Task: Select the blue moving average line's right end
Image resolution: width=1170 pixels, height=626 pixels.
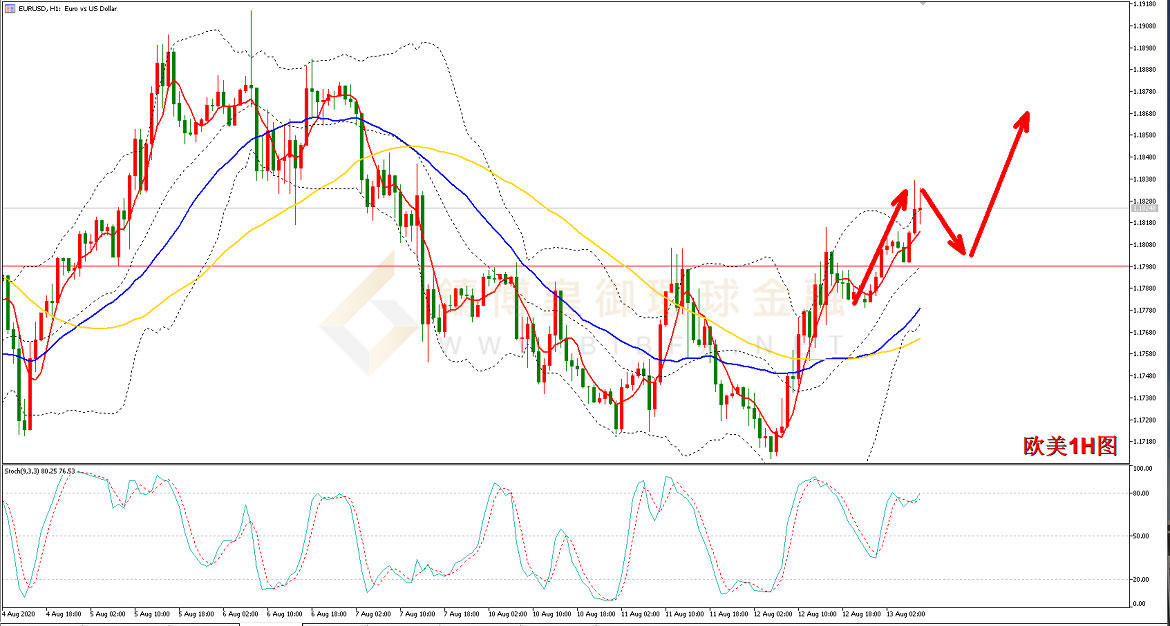Action: point(919,310)
